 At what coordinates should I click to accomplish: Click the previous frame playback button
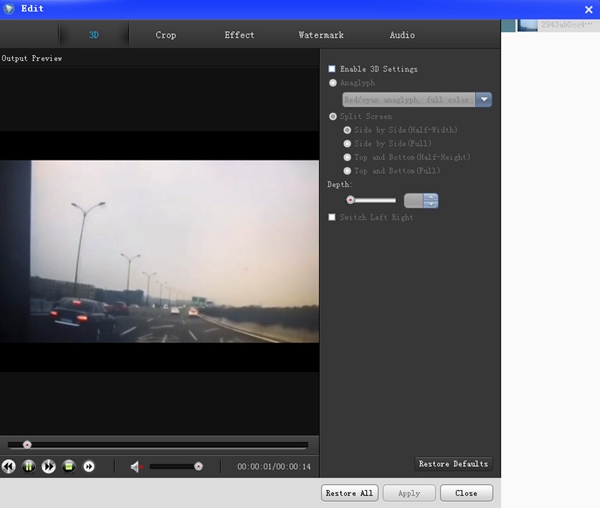[x=8, y=466]
